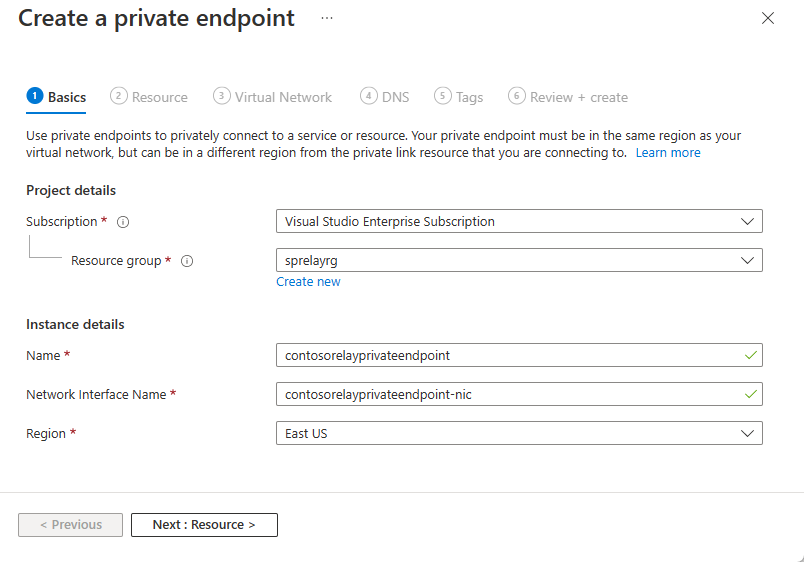Viewport: 804px width, 562px height.
Task: Click the Resource group info icon
Action: pyautogui.click(x=186, y=261)
